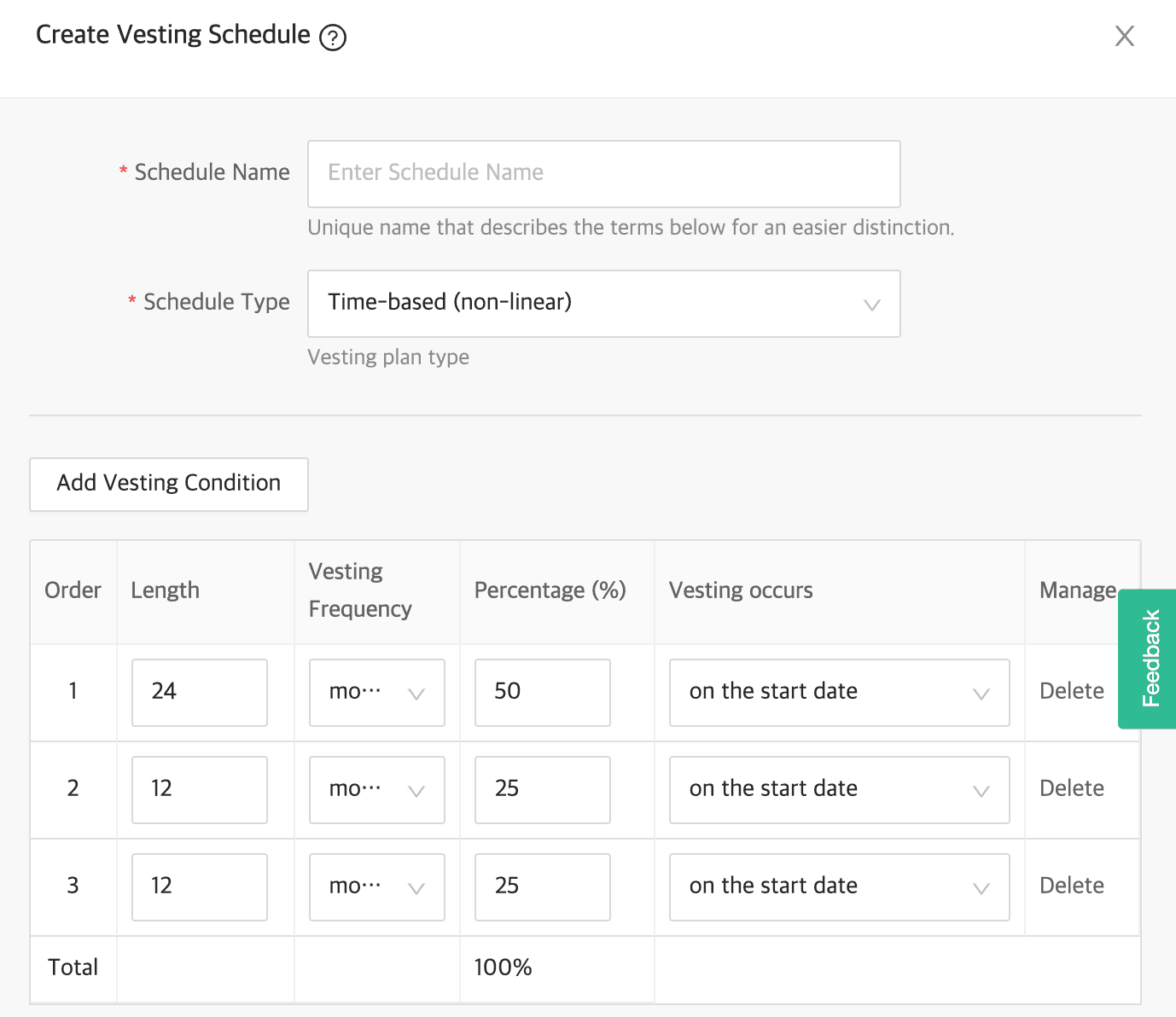The height and width of the screenshot is (1017, 1176).
Task: Dismiss the dialog with the X icon
Action: [x=1125, y=36]
